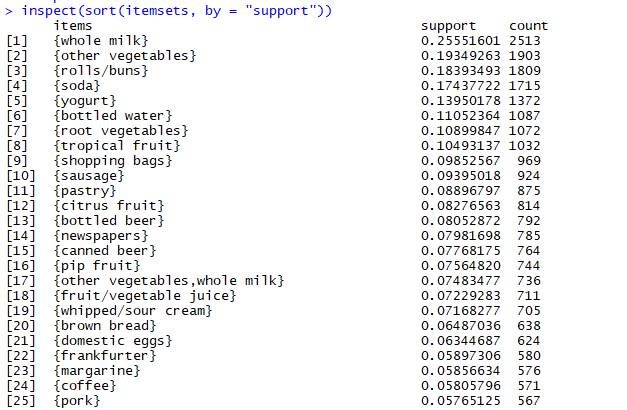
Task: Click support value 0.05765125 for pork
Action: coord(460,401)
